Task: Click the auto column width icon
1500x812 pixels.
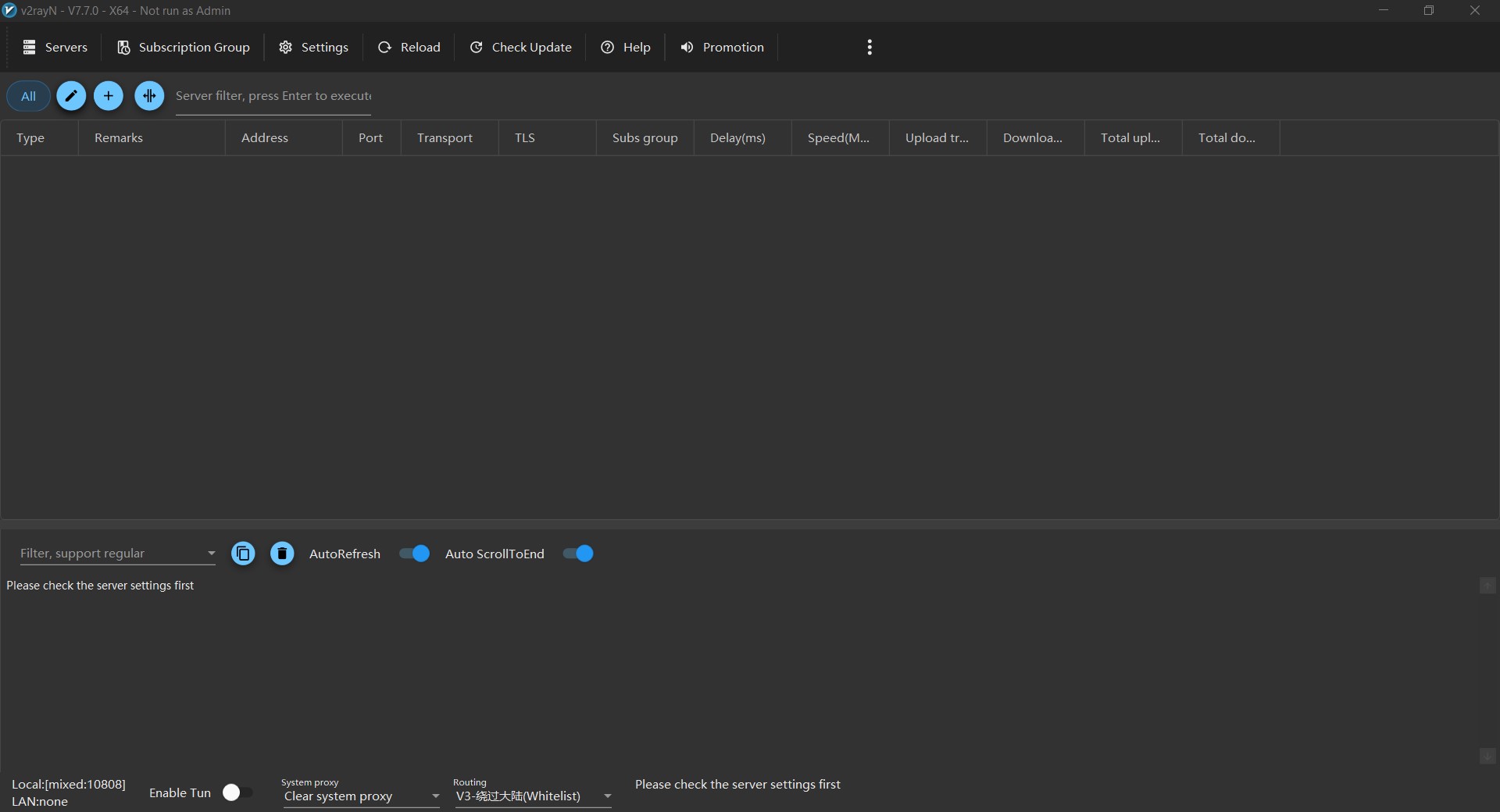Action: [x=149, y=96]
